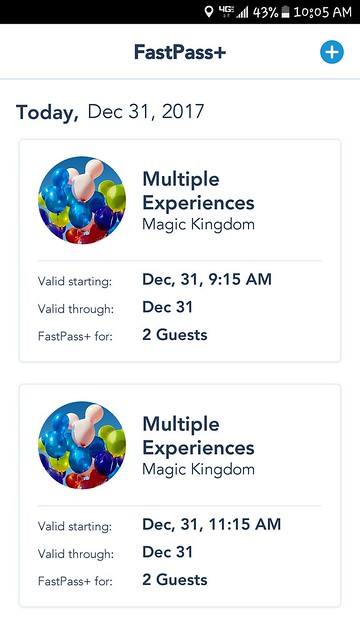Tap 2 Guests in the second FastPass card

coord(175,580)
